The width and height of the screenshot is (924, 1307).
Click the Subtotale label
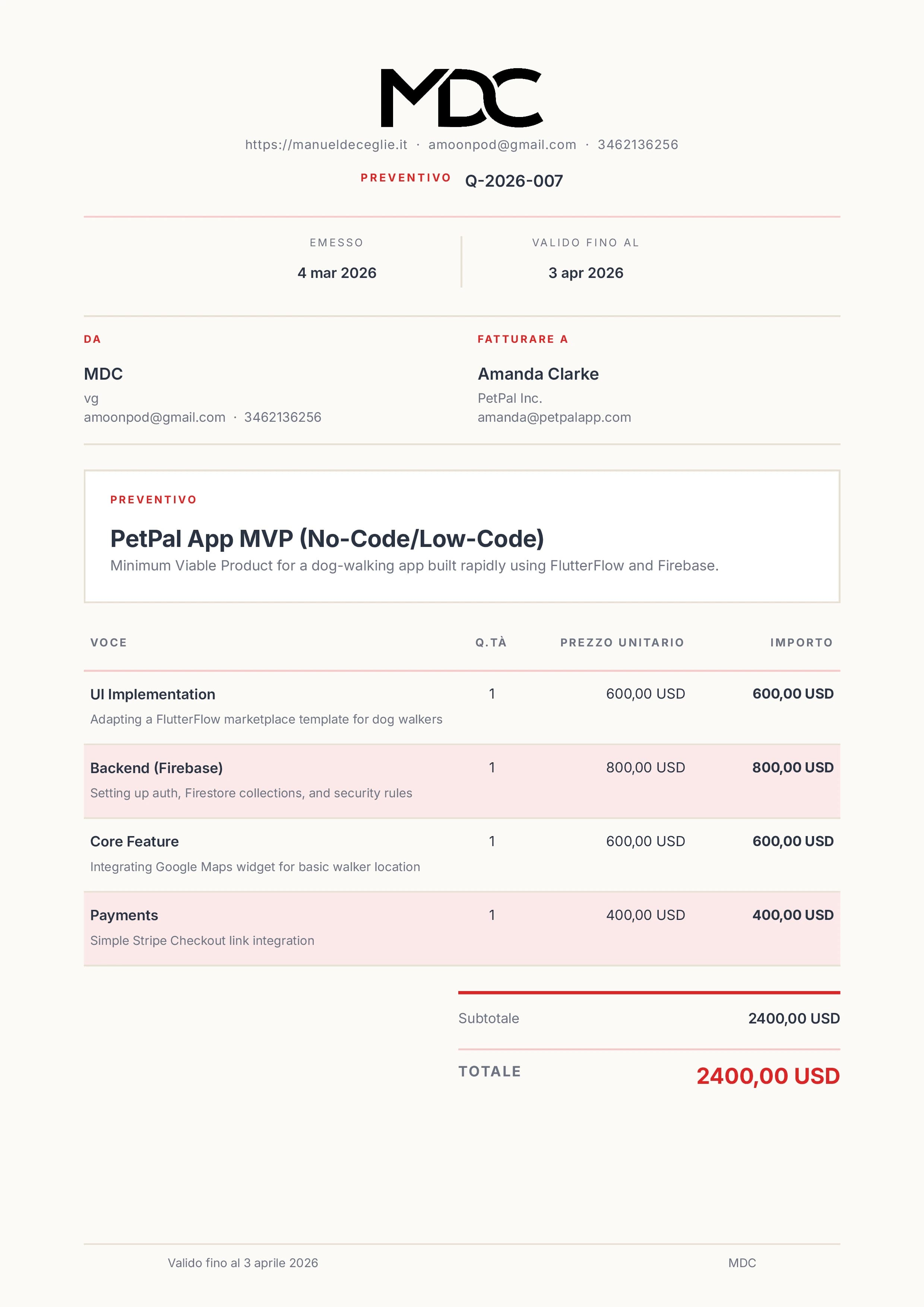(x=488, y=1018)
